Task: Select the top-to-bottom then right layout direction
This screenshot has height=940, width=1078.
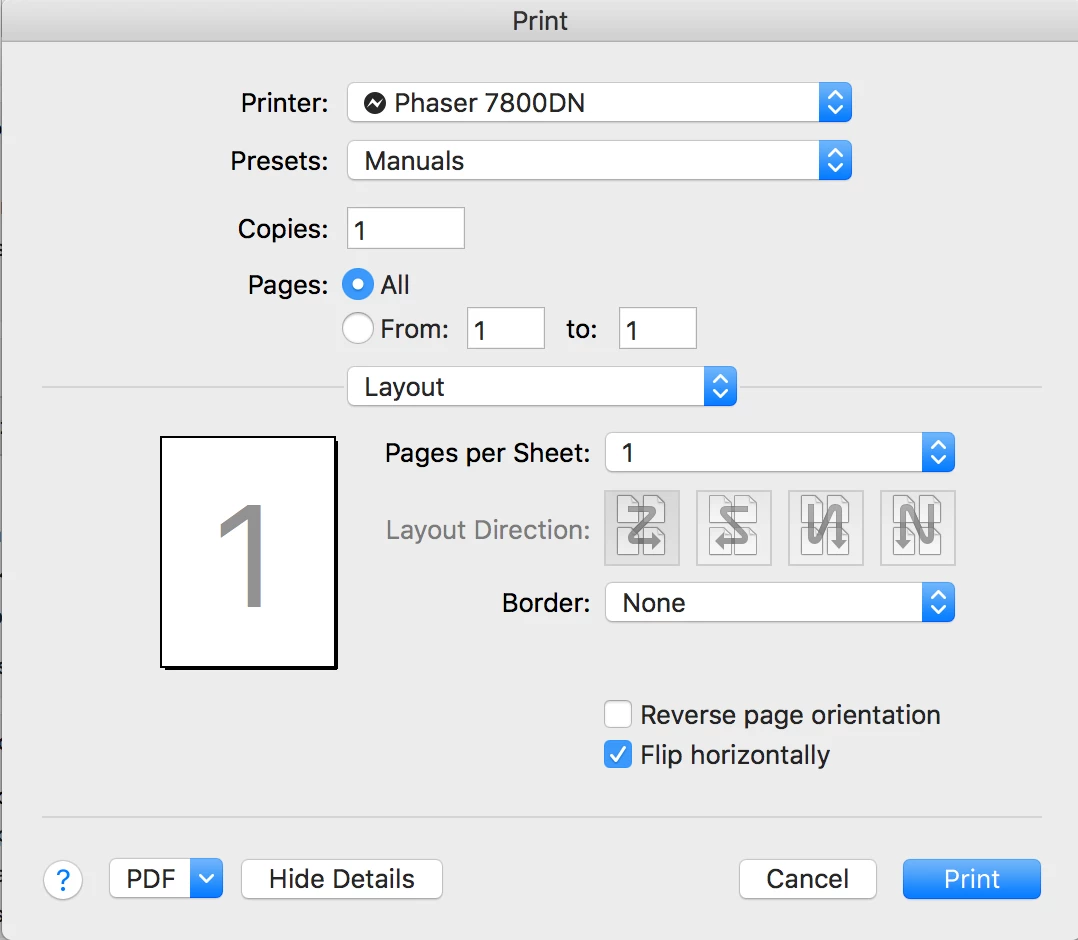Action: tap(826, 527)
